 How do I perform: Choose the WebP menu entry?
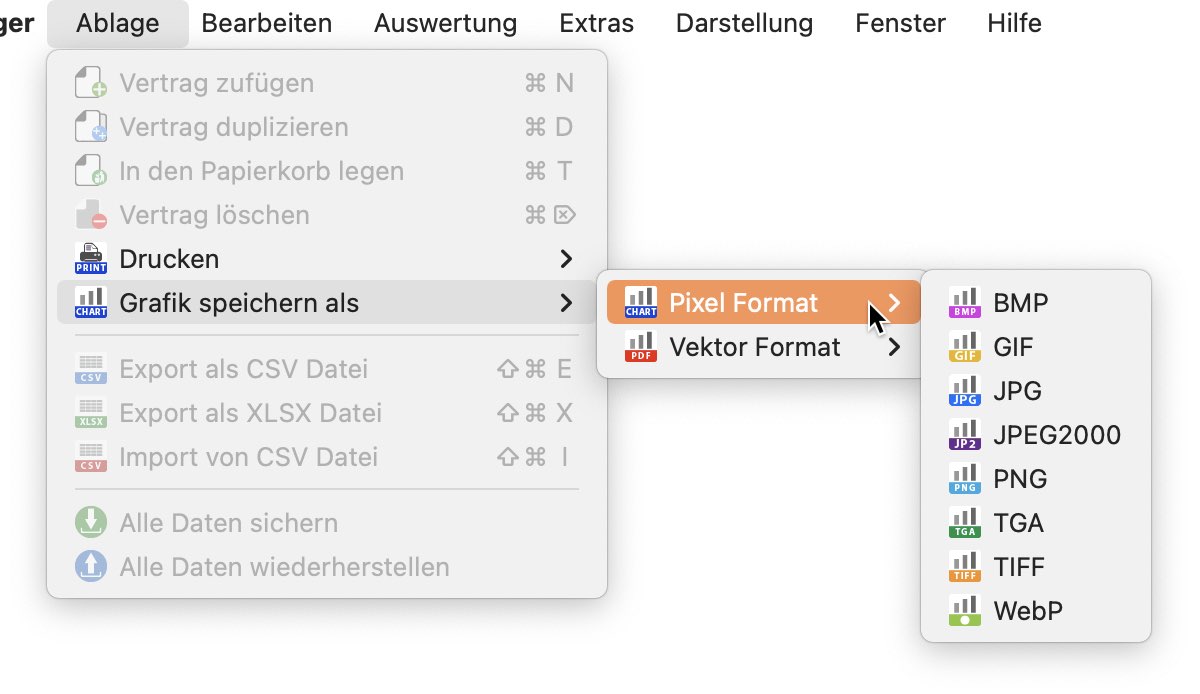point(1036,611)
